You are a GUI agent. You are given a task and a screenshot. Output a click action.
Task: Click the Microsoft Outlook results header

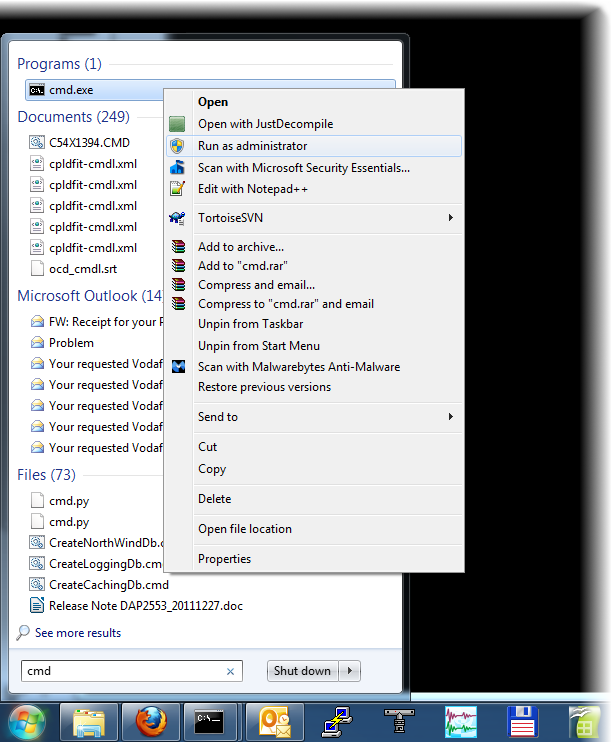90,296
